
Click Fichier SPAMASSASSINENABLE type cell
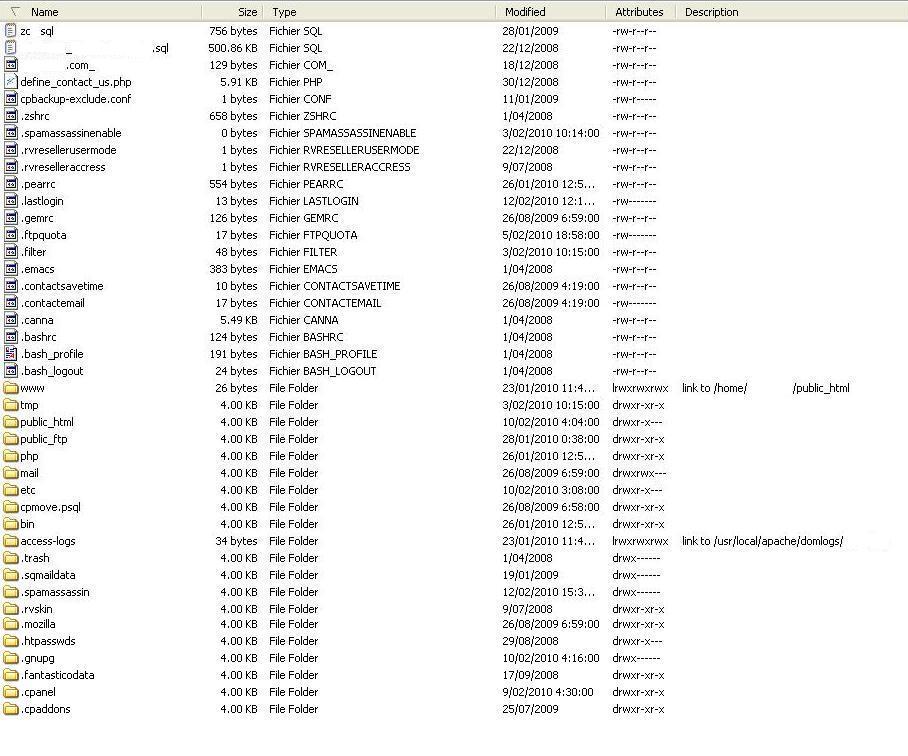coord(342,133)
